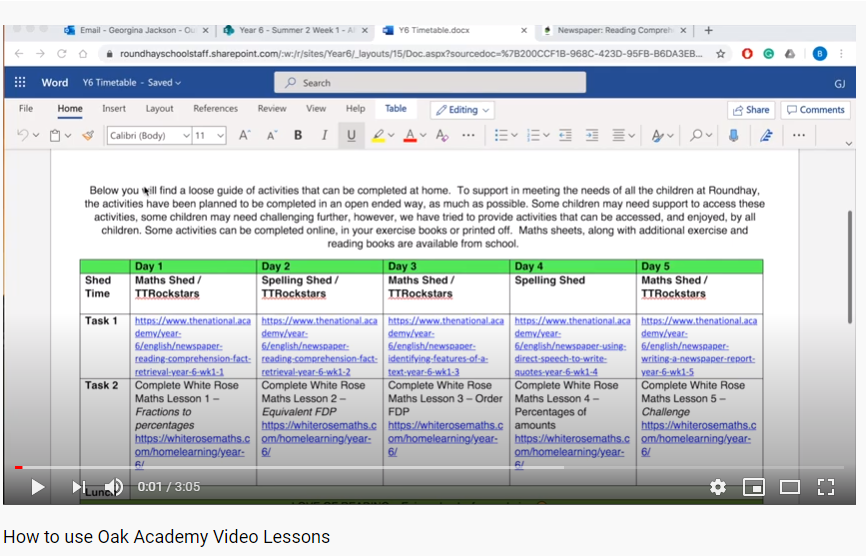Image resolution: width=866 pixels, height=556 pixels.
Task: Open more ribbon options ellipsis at right
Action: [799, 135]
